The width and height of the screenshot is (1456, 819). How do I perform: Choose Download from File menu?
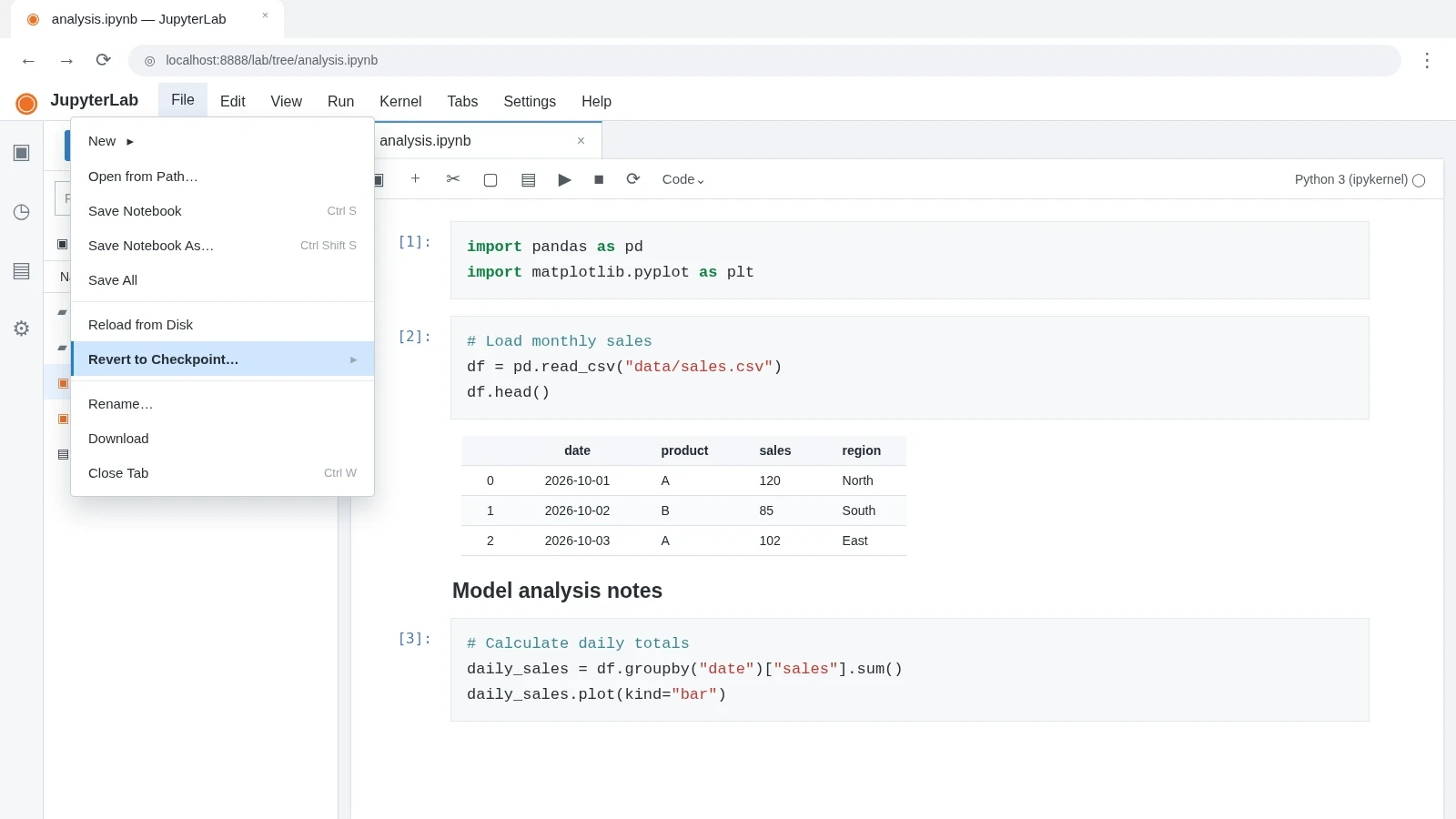point(222,439)
